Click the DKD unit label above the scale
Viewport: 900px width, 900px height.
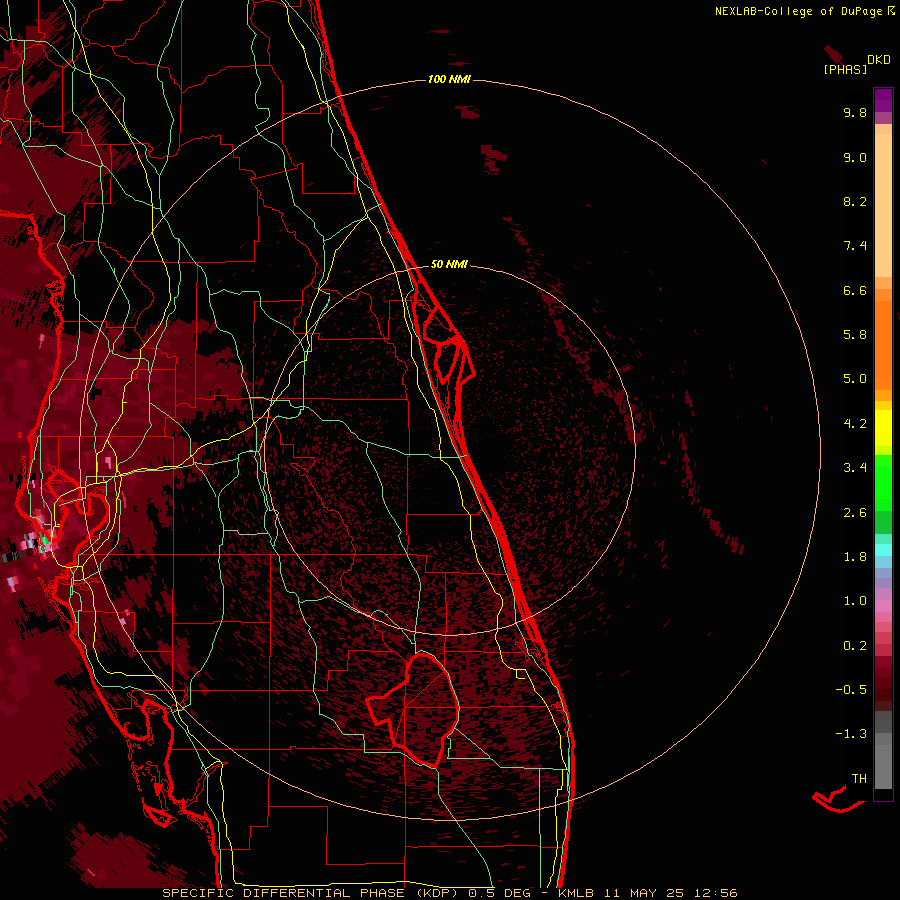pos(879,60)
